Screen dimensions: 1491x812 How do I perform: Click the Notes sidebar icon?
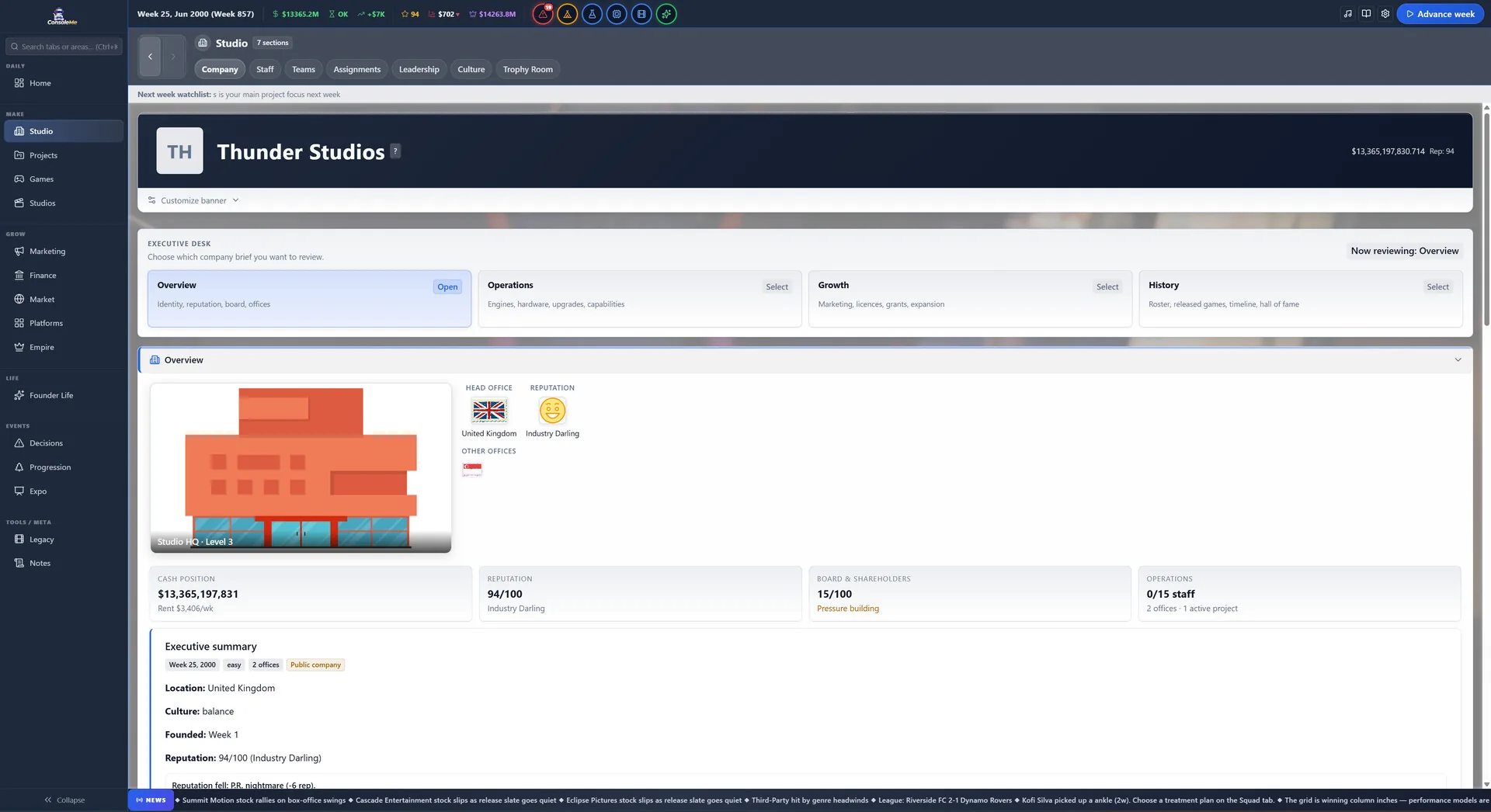19,564
